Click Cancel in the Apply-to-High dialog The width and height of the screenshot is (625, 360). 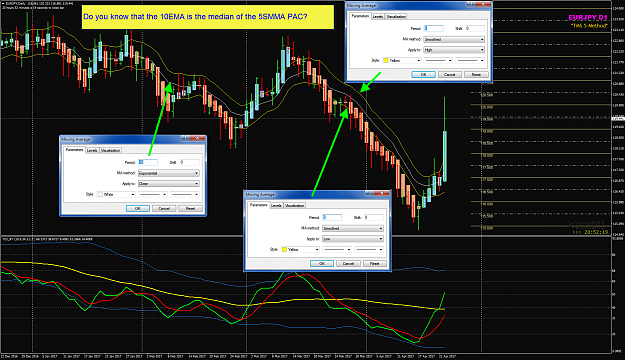click(449, 75)
